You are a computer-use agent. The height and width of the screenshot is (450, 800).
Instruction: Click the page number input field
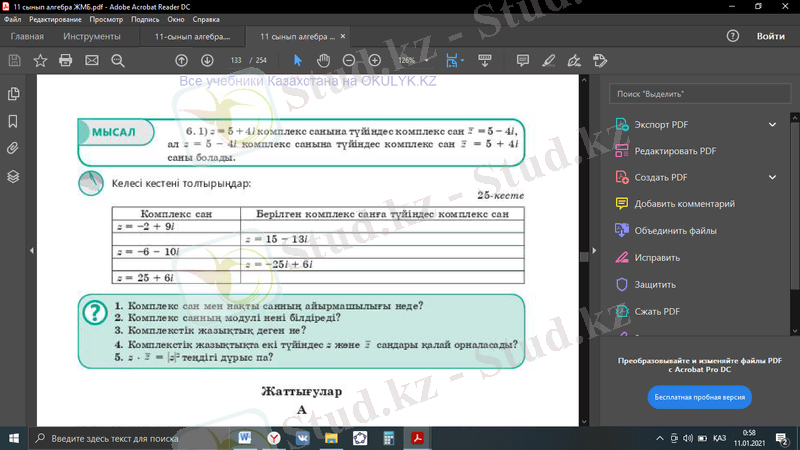click(237, 60)
